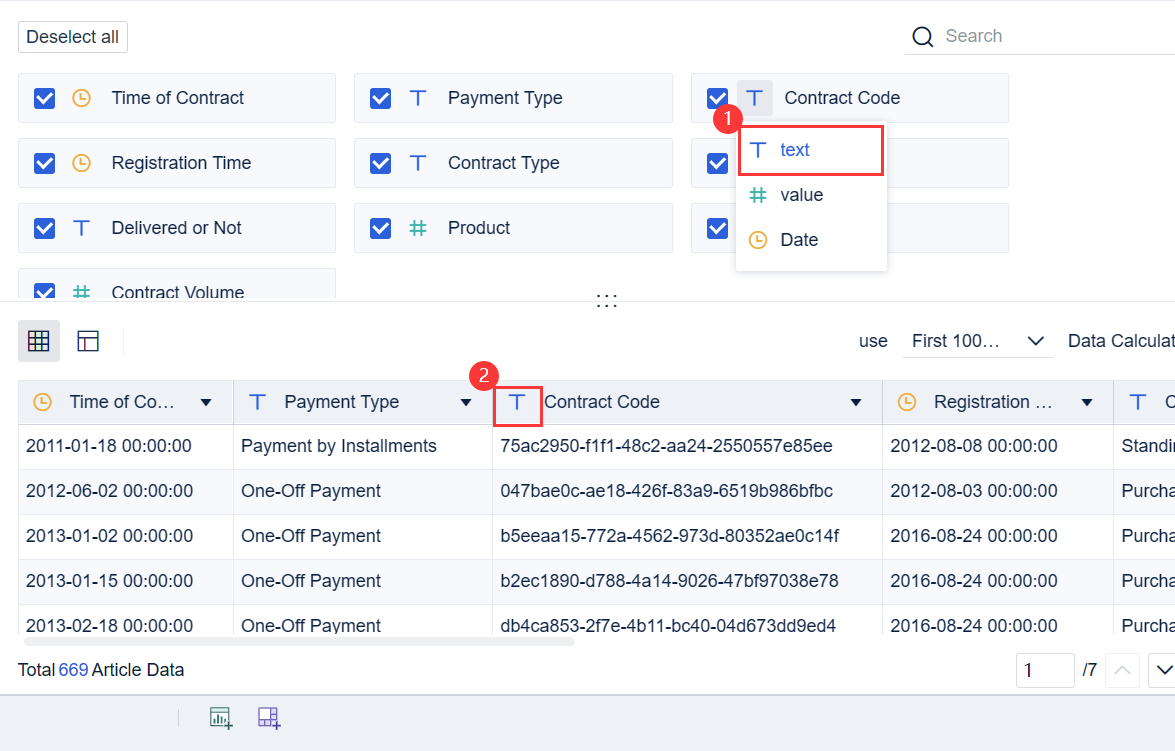Uncheck the Payment Type checkbox
The image size is (1175, 751).
(x=381, y=98)
